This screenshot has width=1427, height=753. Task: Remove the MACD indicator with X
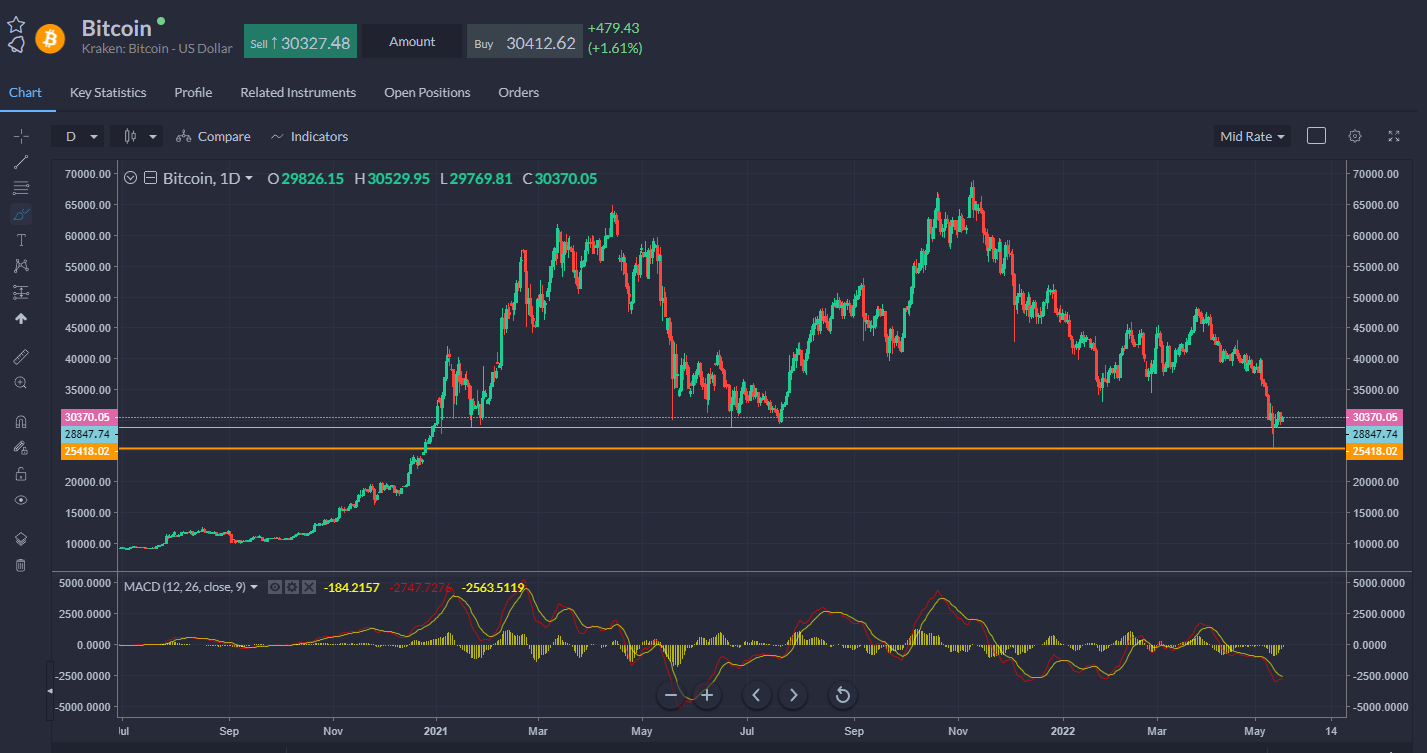(x=308, y=587)
